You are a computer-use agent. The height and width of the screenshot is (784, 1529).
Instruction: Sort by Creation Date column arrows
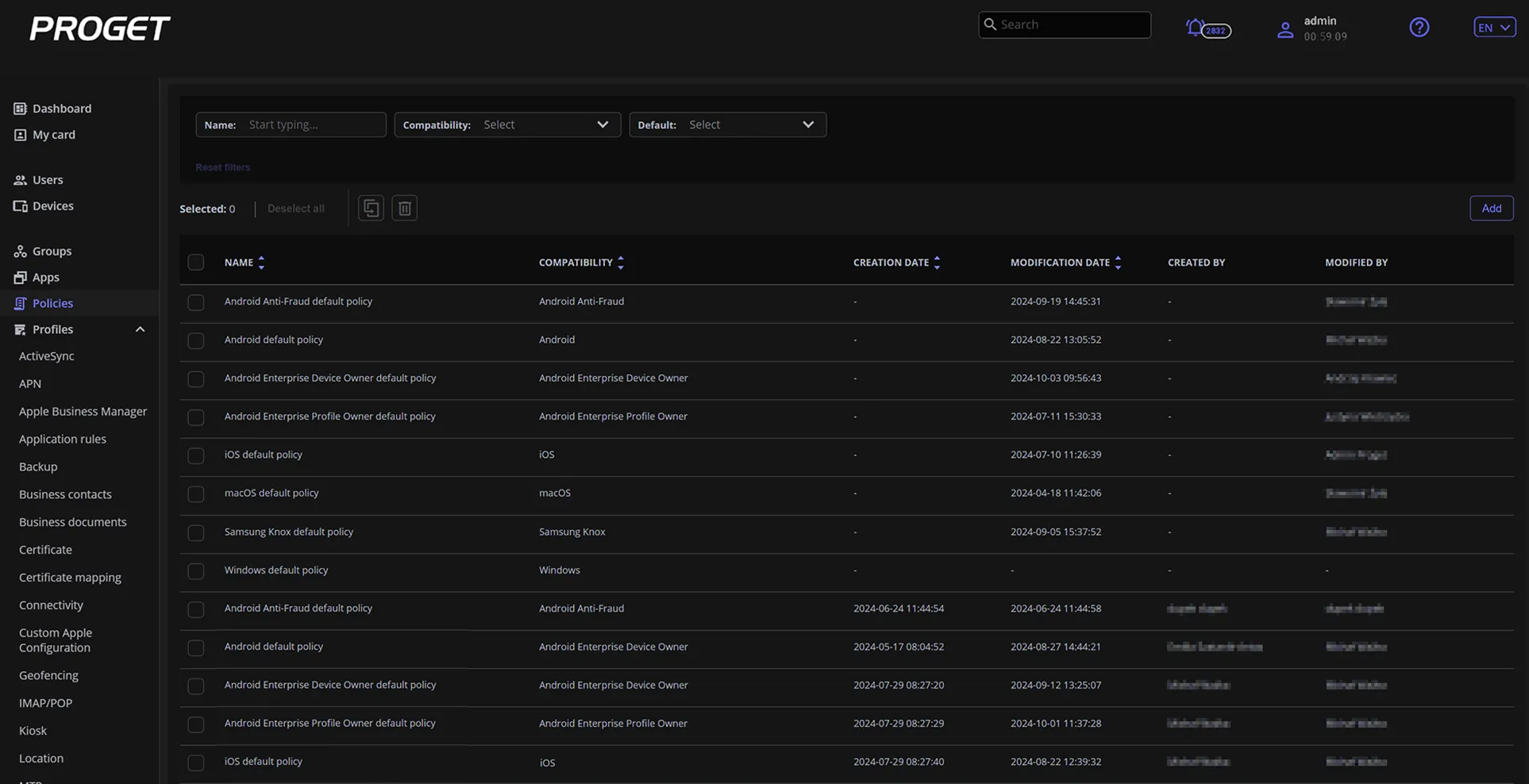pos(937,263)
